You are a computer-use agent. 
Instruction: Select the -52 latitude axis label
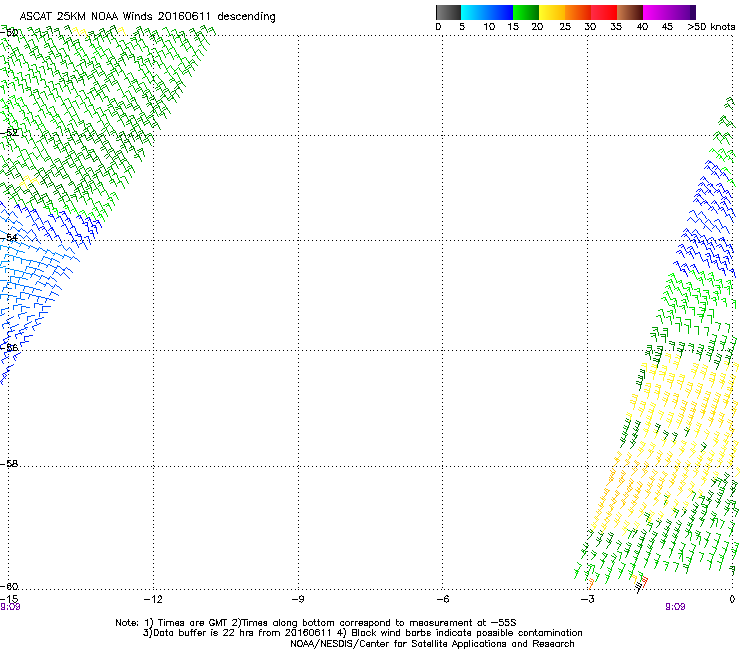[x=9, y=133]
